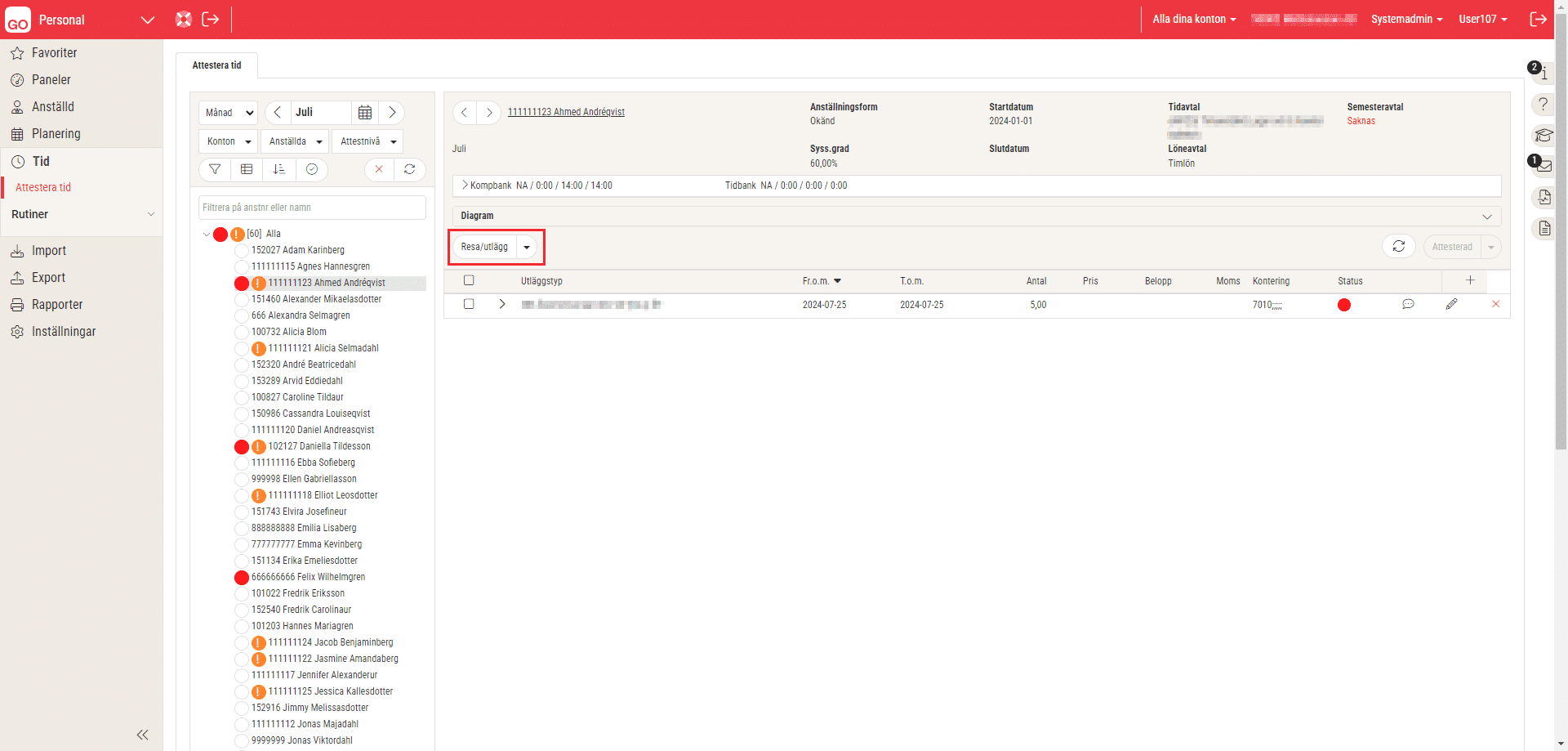Open the Anställda dropdown
Viewport: 1568px width, 751px height.
pyautogui.click(x=295, y=141)
